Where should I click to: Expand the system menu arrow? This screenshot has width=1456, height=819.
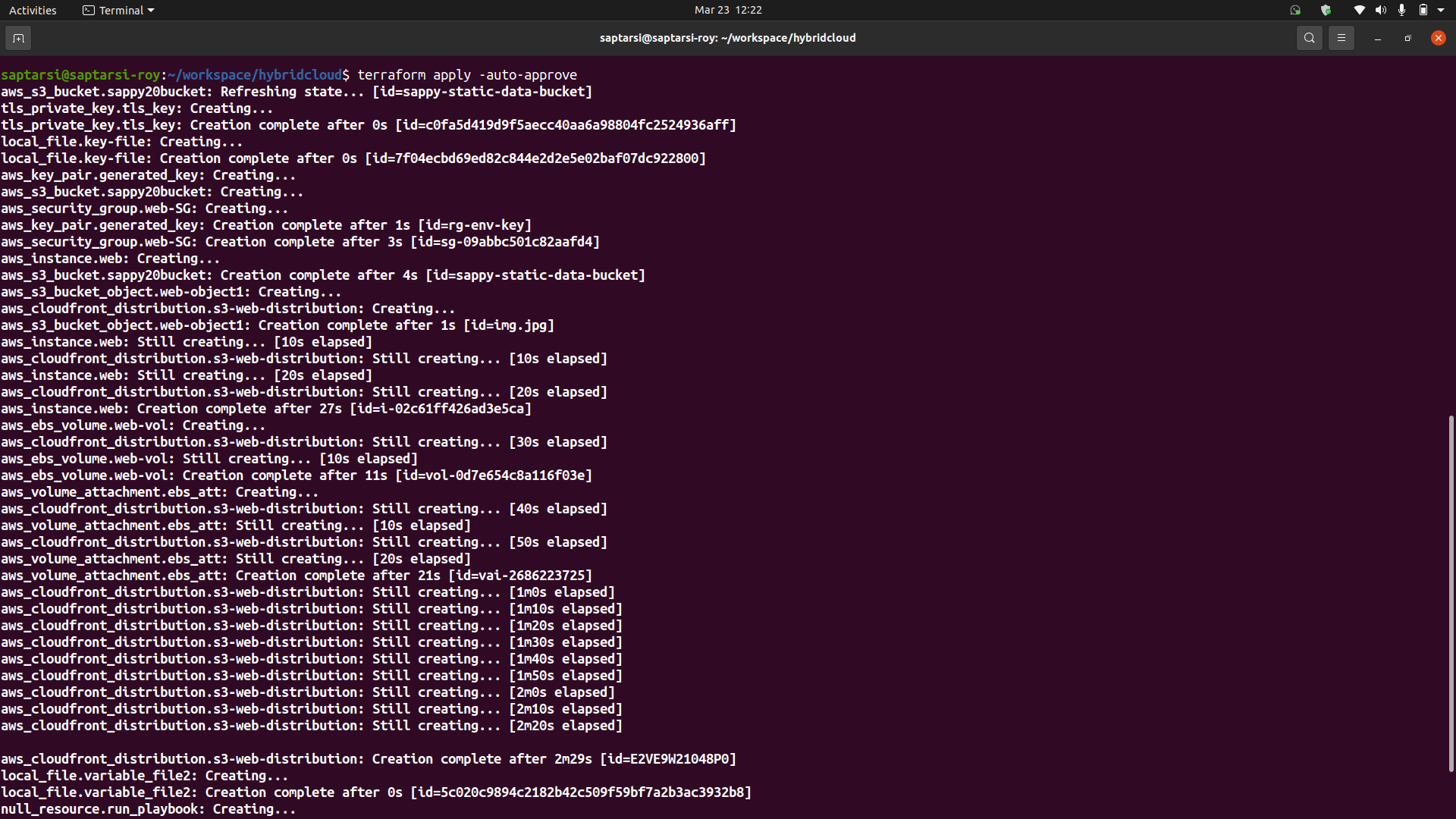[1441, 10]
